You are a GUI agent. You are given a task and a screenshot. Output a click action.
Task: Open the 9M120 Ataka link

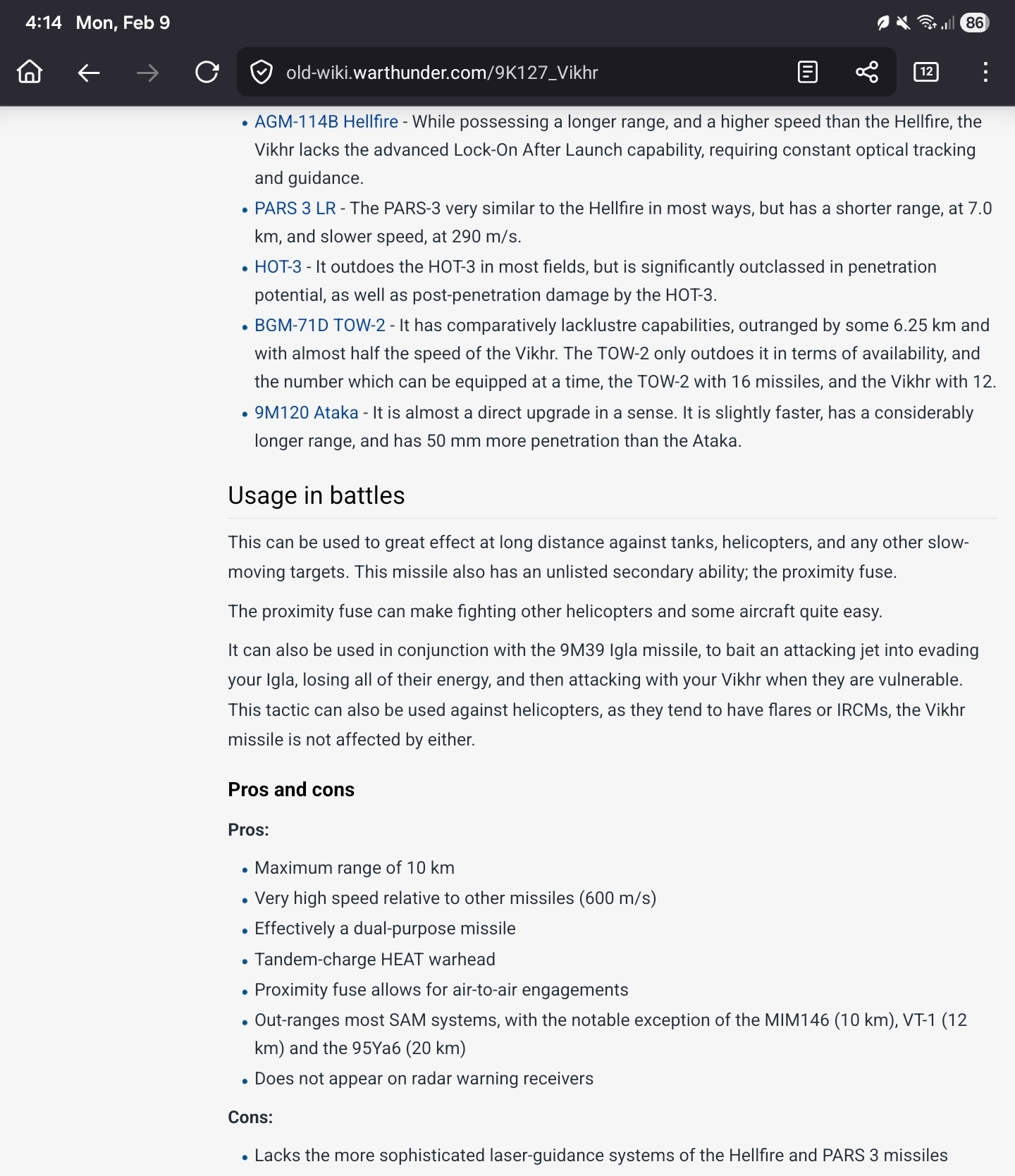pos(306,413)
